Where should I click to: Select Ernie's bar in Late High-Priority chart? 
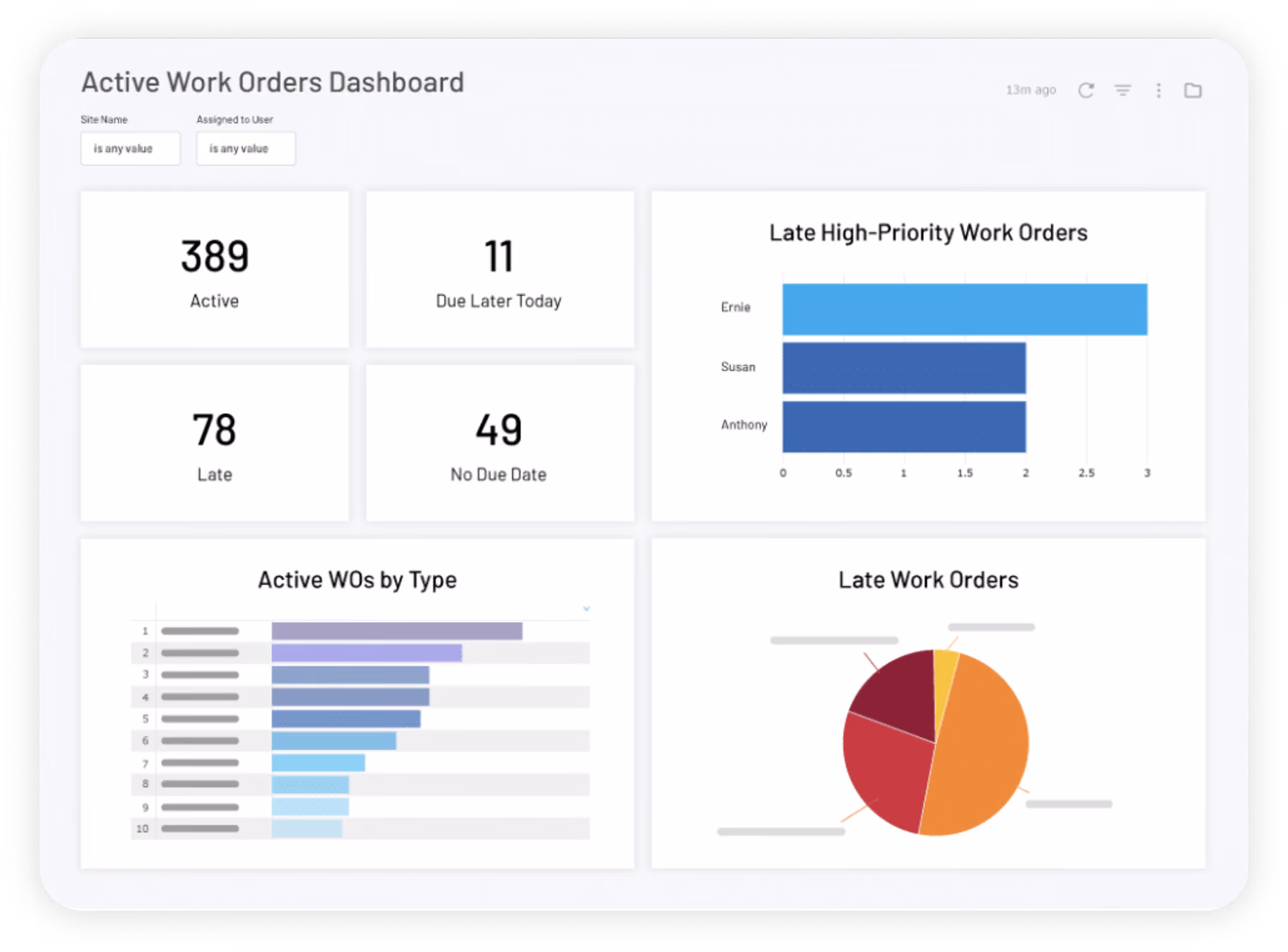coord(964,309)
